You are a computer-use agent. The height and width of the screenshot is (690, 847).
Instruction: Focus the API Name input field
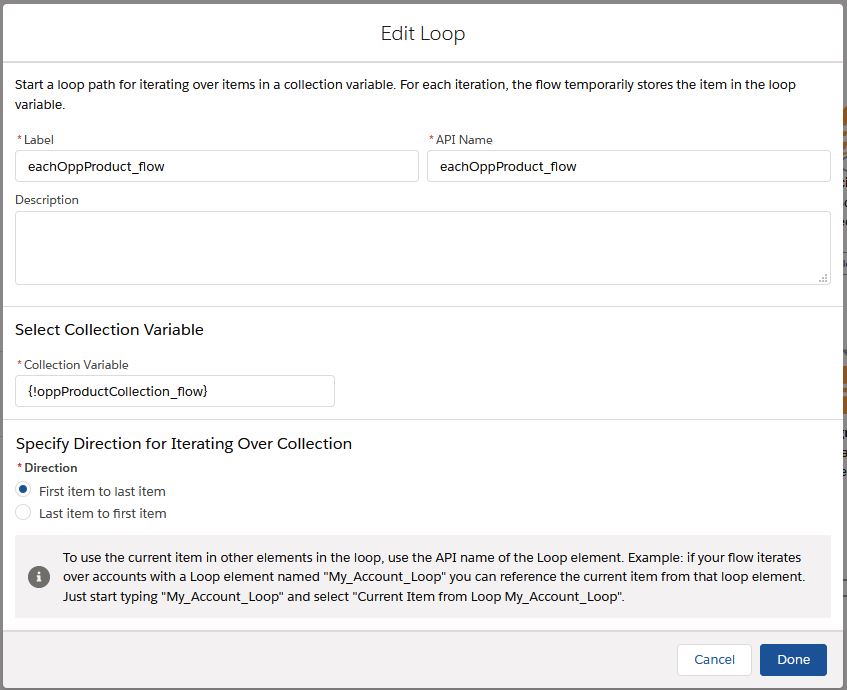pos(628,166)
